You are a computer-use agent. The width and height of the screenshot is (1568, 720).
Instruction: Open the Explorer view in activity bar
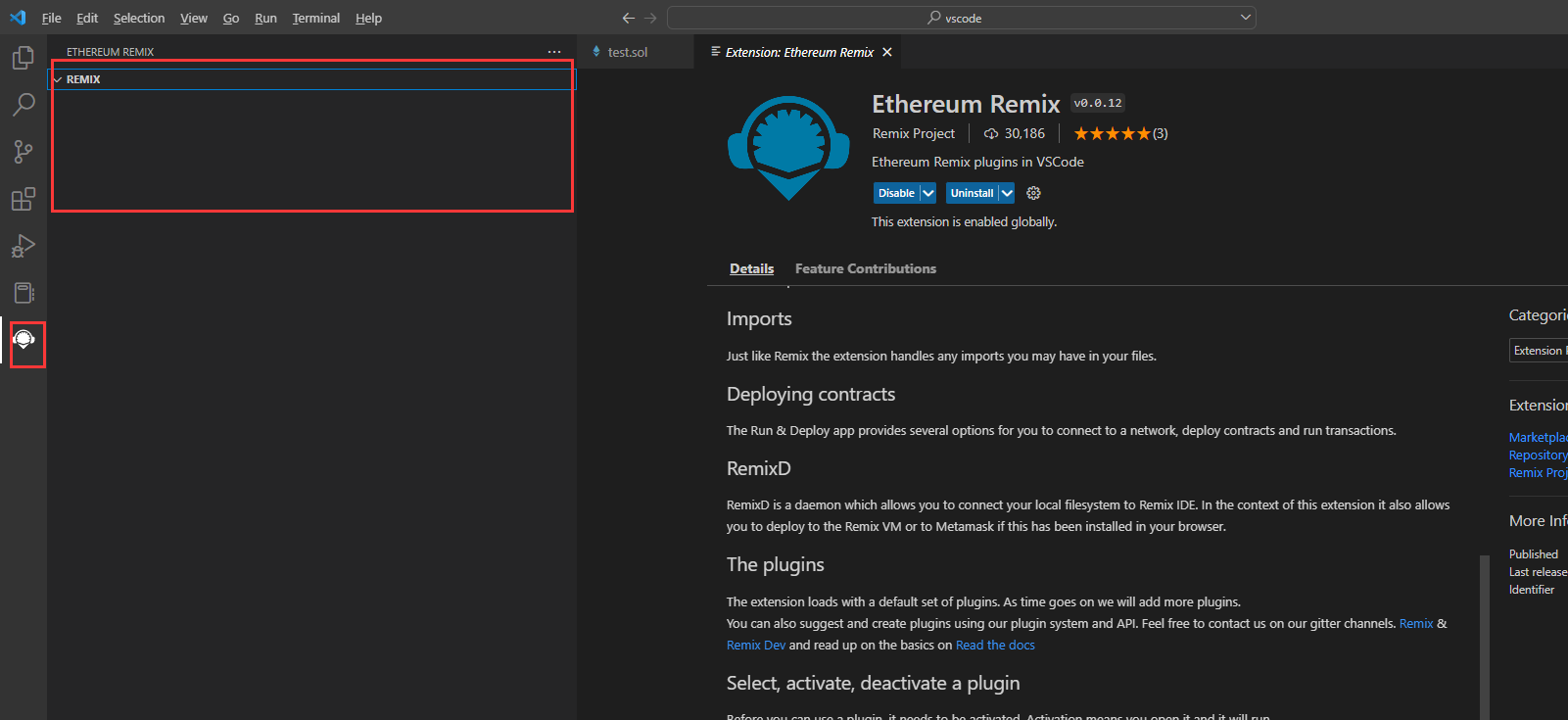[x=24, y=58]
